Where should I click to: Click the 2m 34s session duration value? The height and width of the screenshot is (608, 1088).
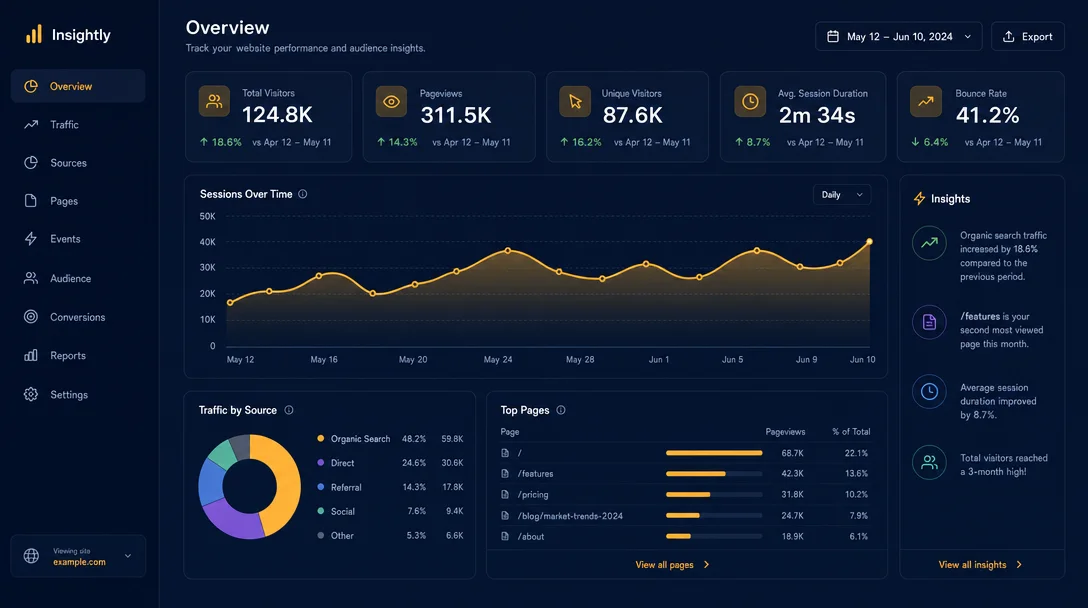click(x=817, y=115)
